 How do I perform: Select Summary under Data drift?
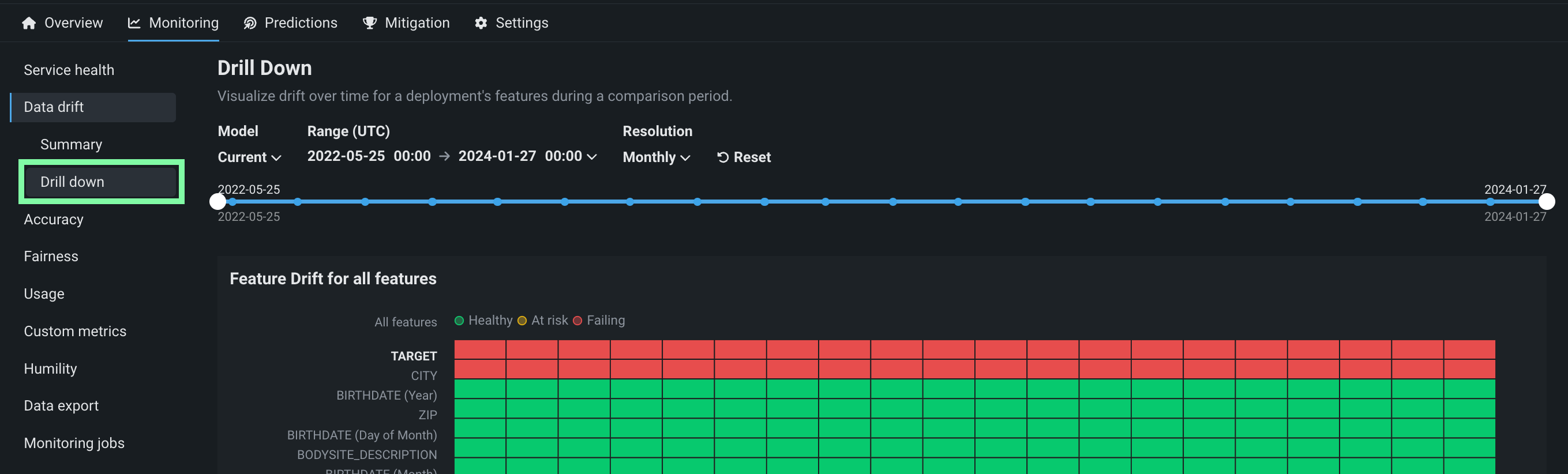coord(71,145)
